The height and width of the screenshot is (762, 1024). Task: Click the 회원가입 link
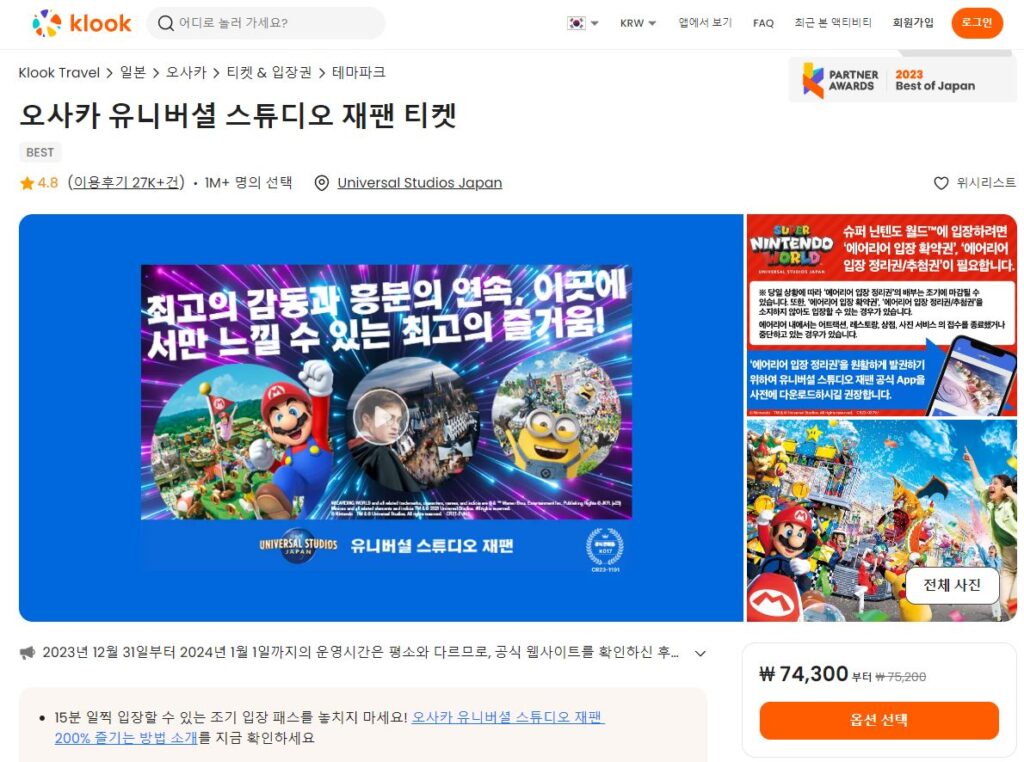coord(913,23)
